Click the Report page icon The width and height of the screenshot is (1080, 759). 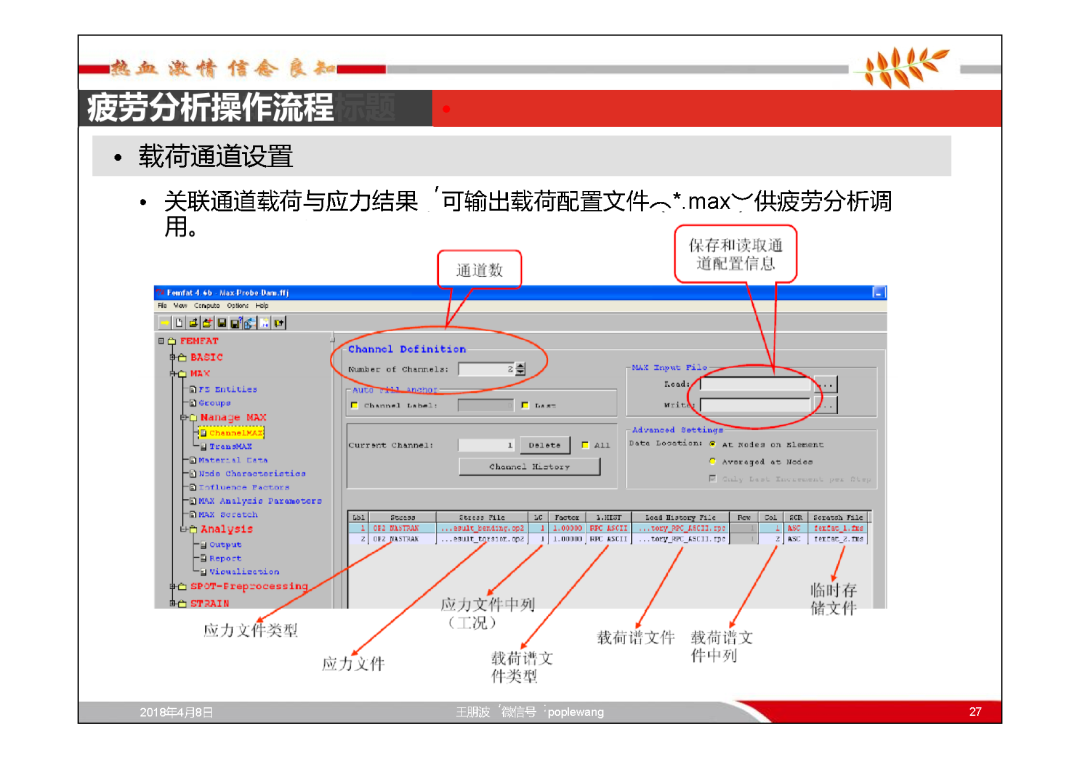tap(203, 559)
